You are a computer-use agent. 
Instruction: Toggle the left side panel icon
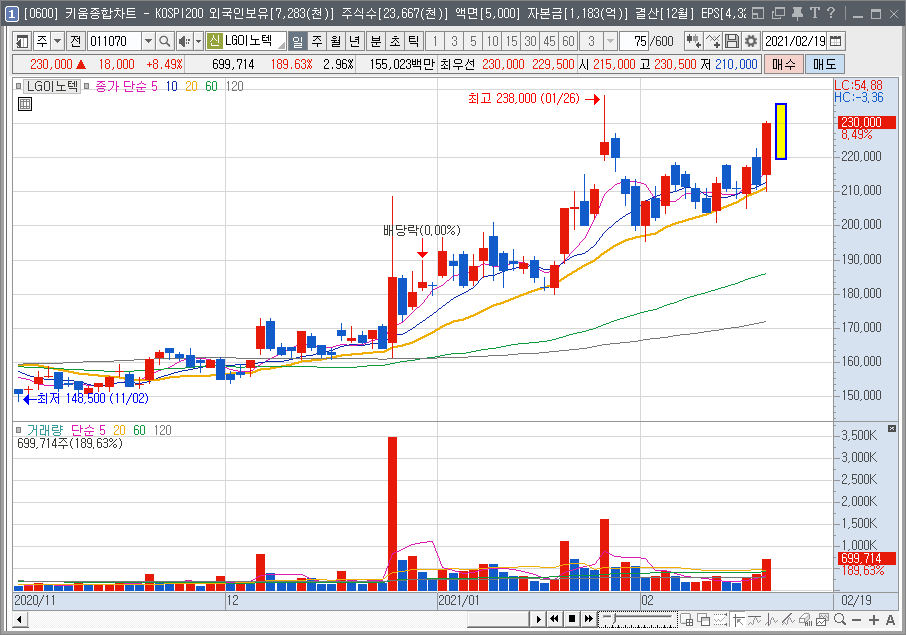(x=23, y=41)
